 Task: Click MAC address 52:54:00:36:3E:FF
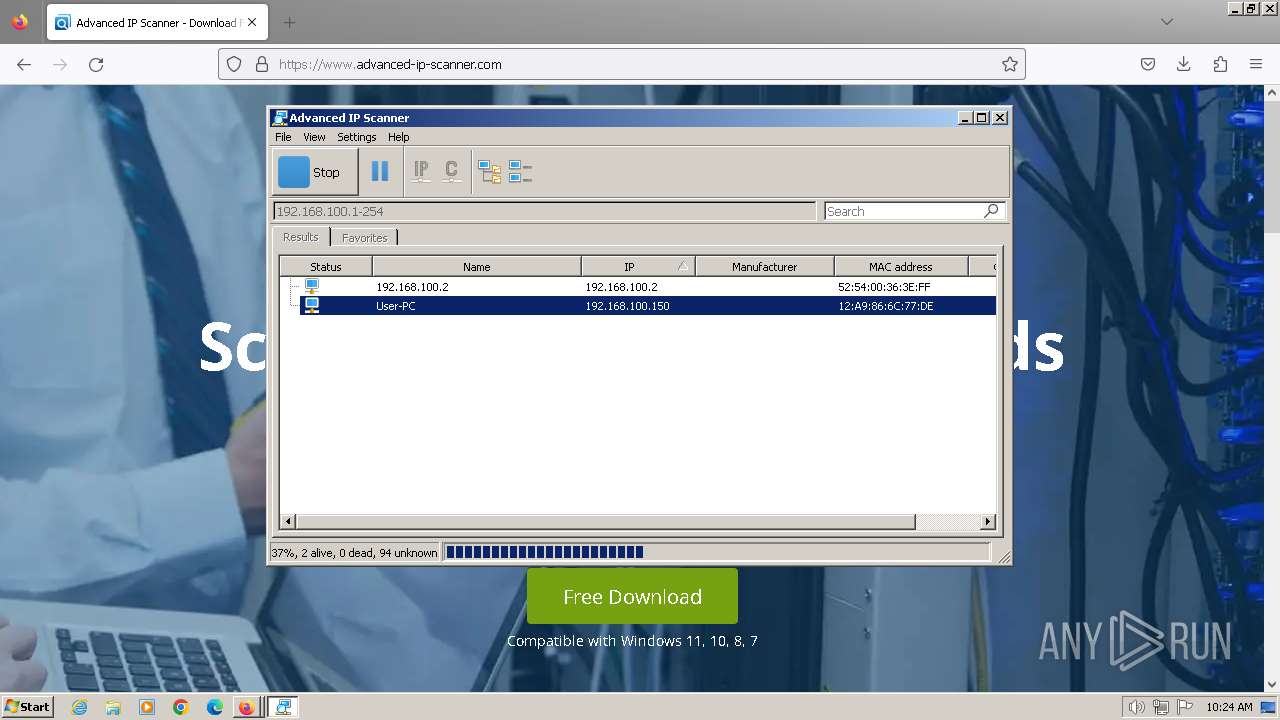[884, 287]
